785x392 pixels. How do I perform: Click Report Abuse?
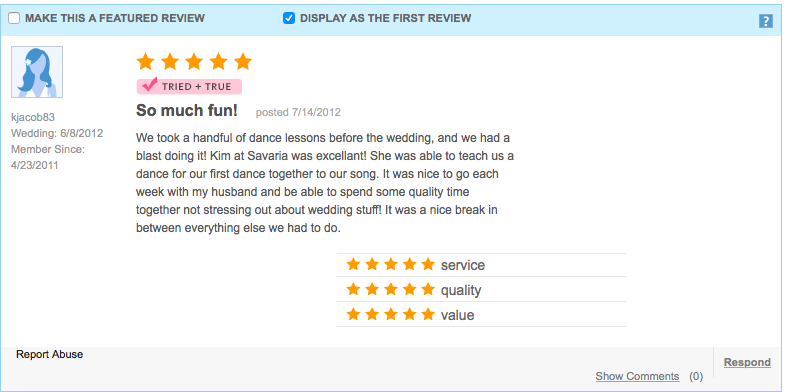point(50,354)
